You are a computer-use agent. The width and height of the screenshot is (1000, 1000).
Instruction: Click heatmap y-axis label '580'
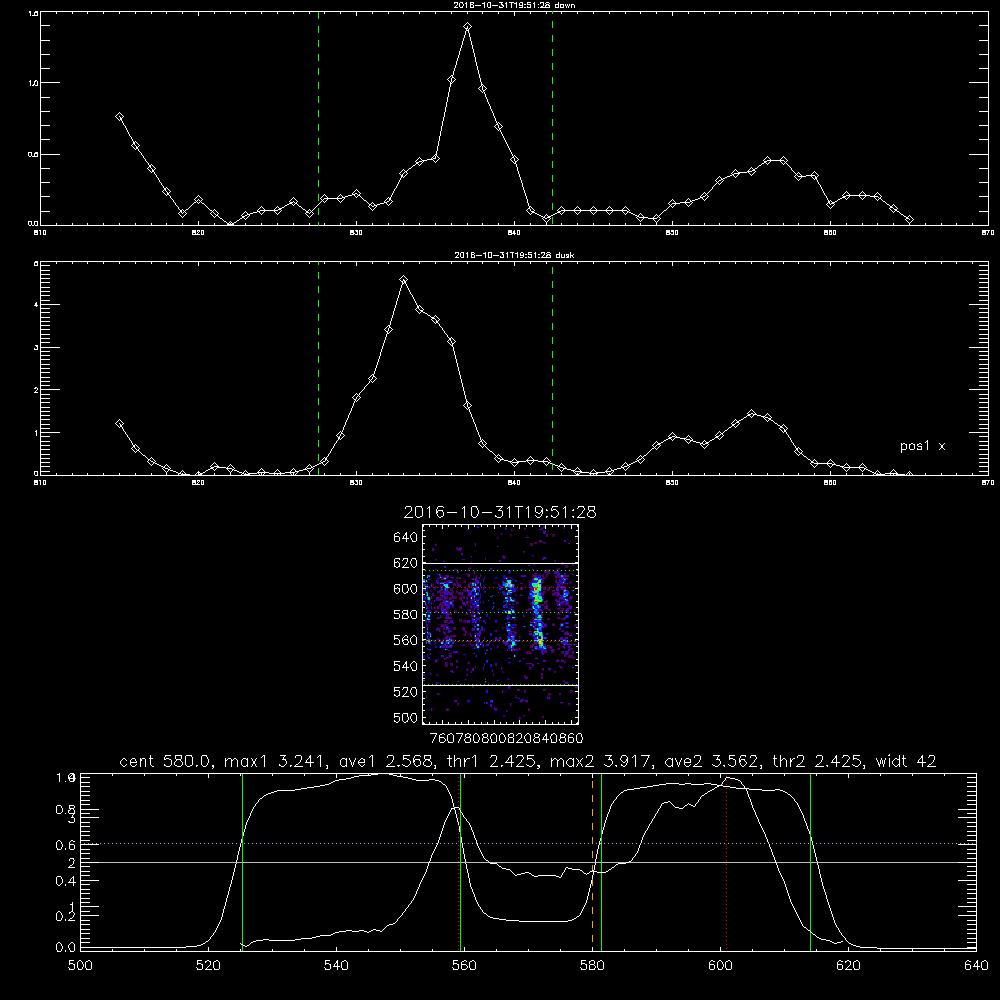(406, 615)
